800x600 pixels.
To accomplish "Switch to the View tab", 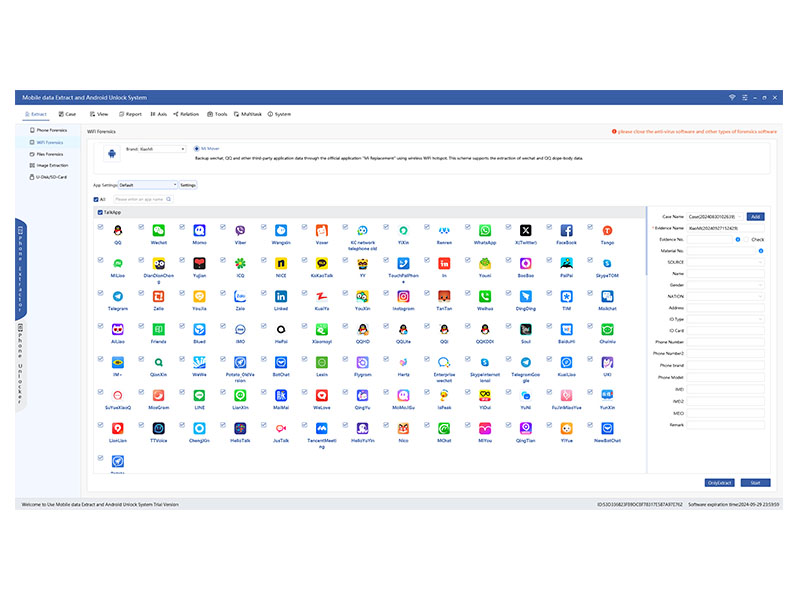I will click(x=99, y=114).
